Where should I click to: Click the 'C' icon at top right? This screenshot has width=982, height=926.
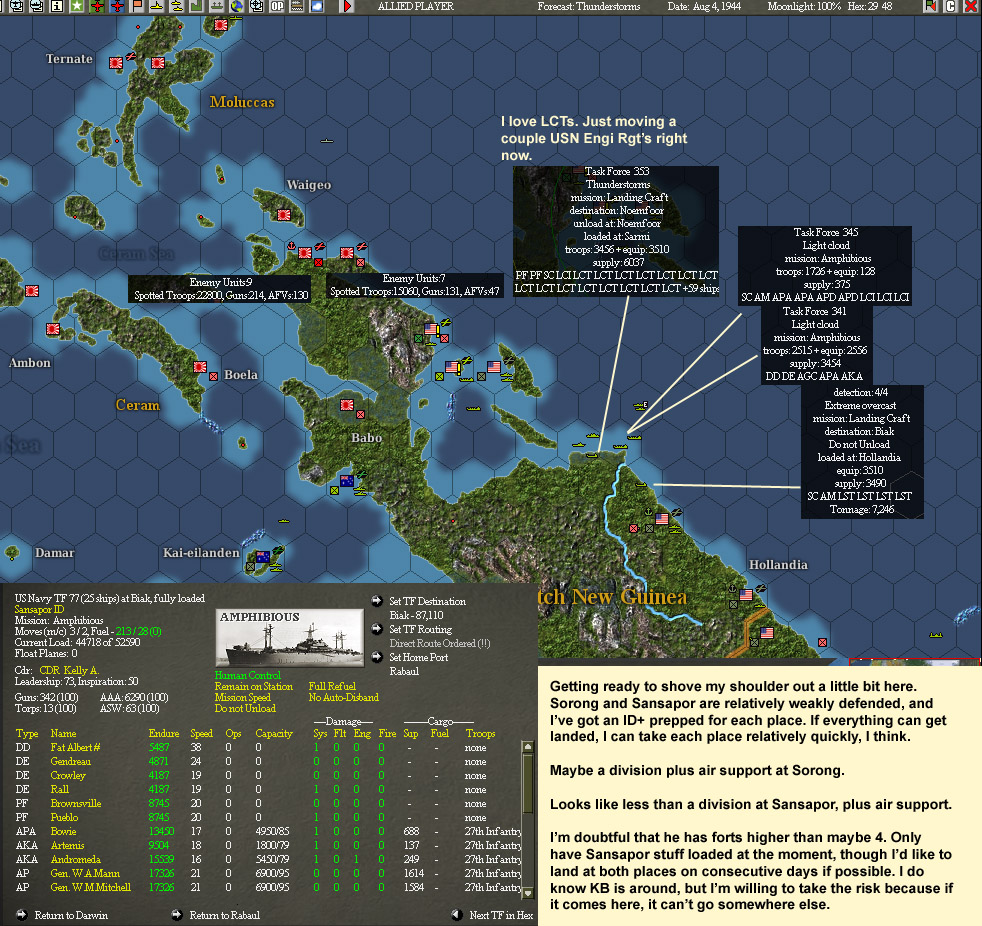tap(951, 6)
